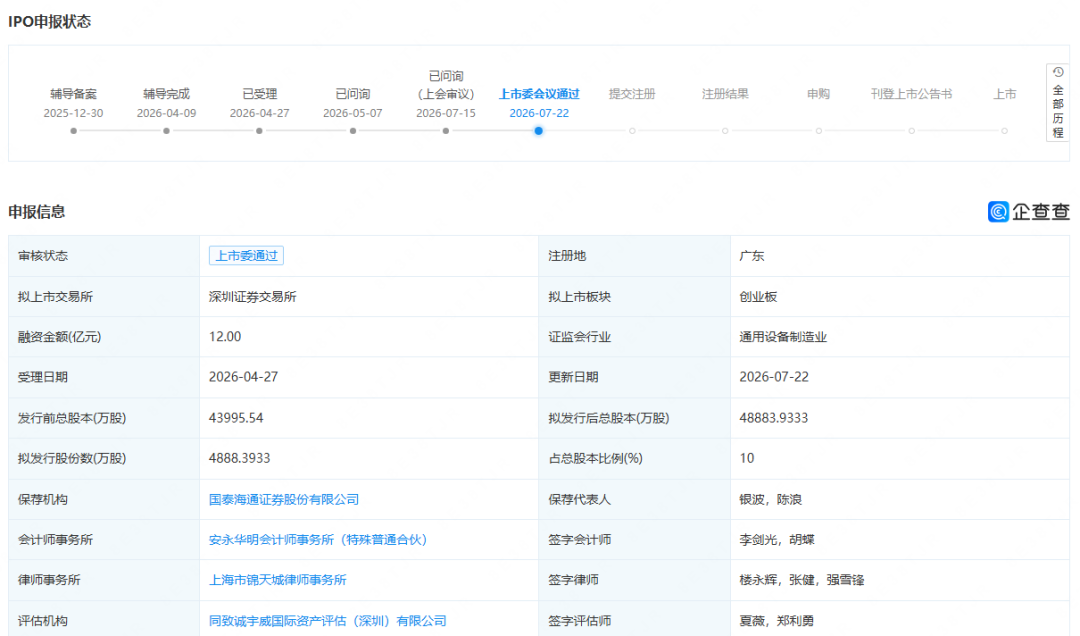Click the 融资金额 value 12.00
This screenshot has width=1080, height=636.
(225, 337)
